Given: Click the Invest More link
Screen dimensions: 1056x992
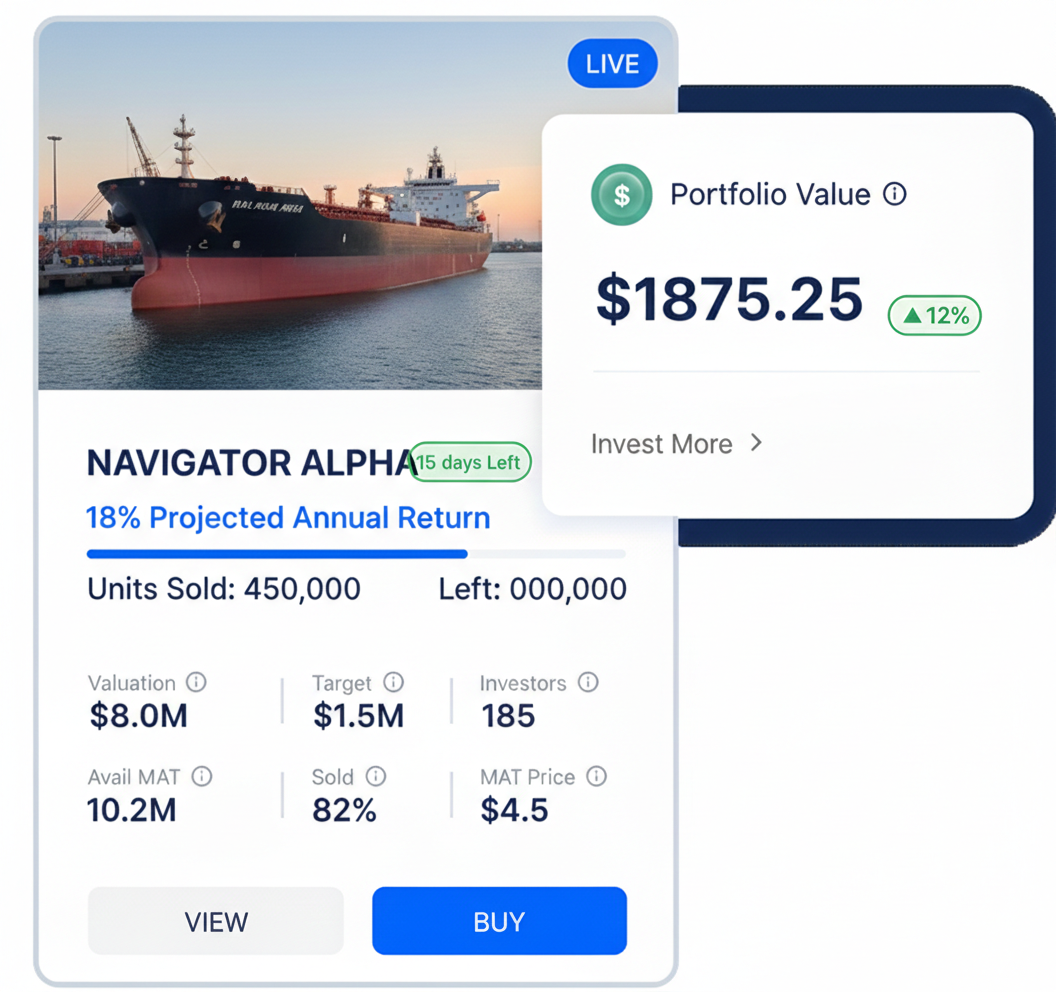Looking at the screenshot, I should point(662,443).
